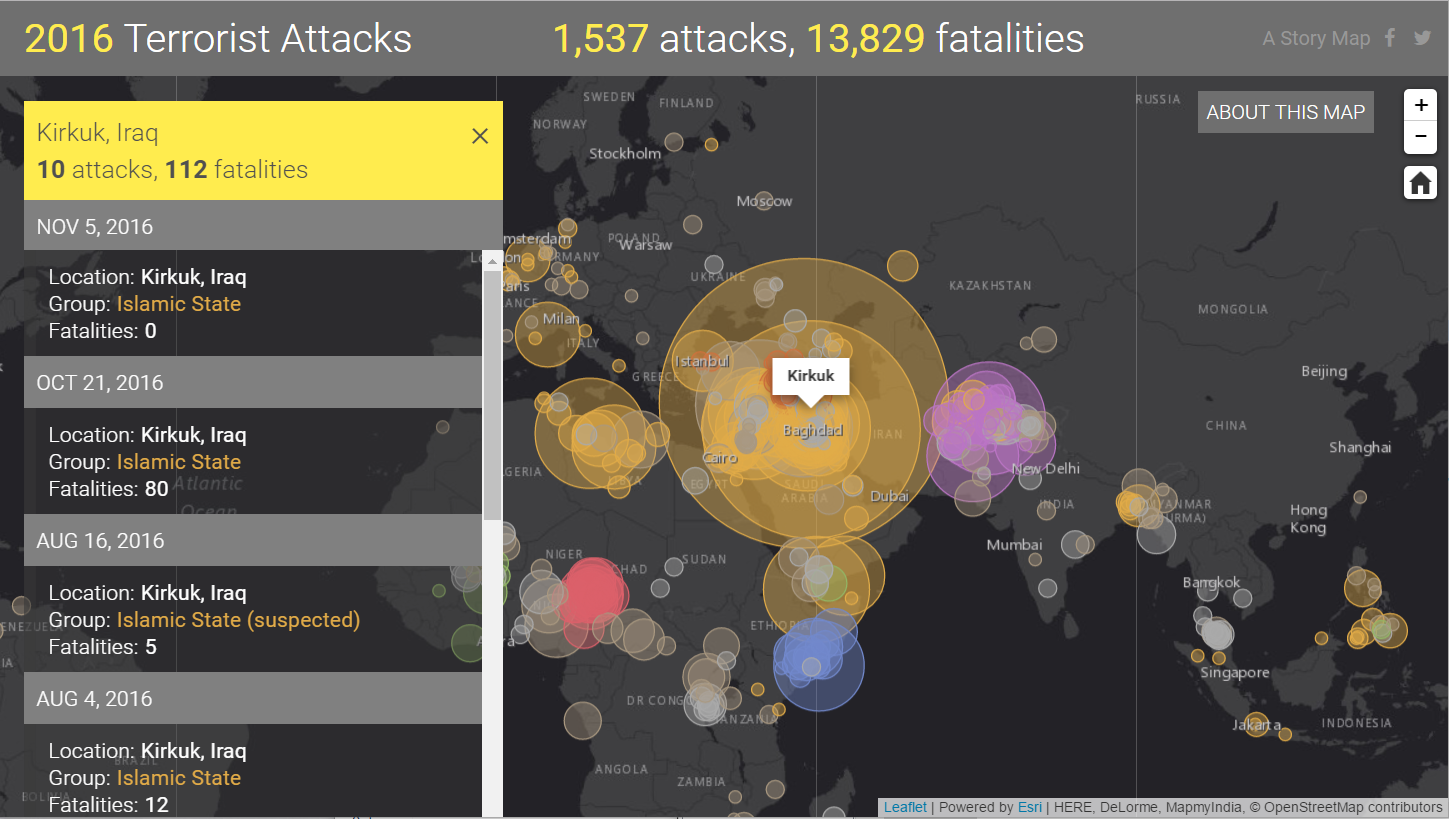Click the Jakarta label on the map

(x=1256, y=724)
